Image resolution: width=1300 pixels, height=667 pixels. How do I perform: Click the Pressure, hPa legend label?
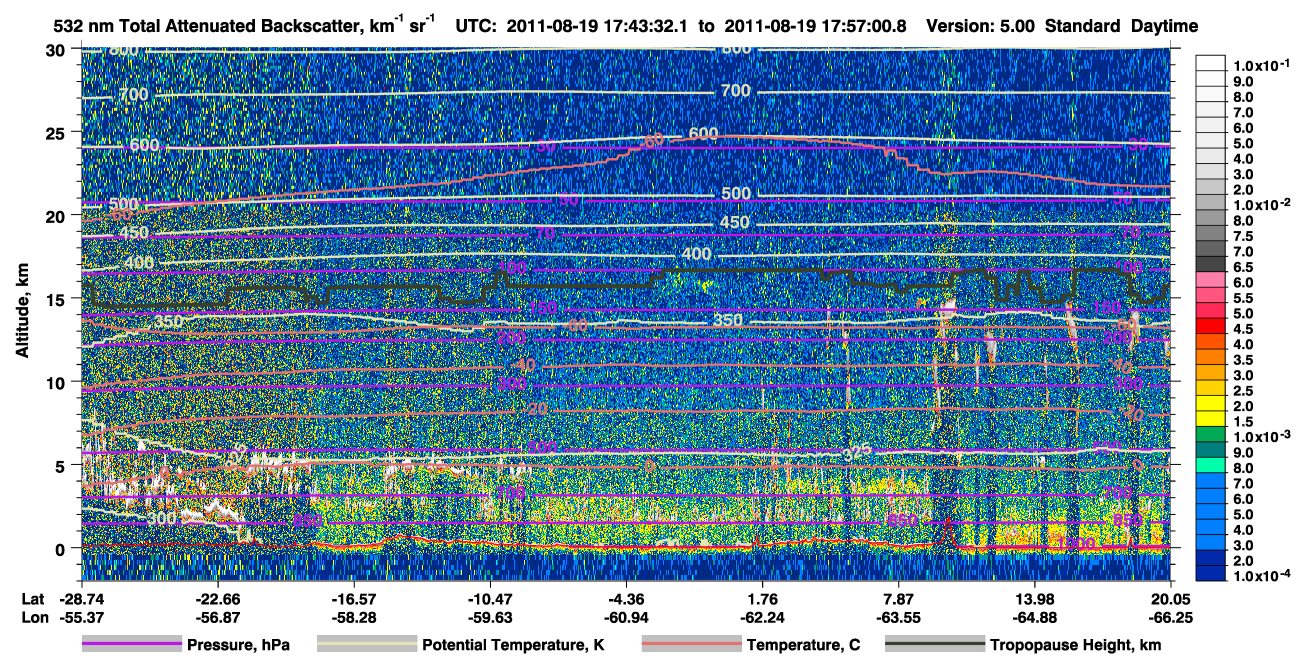238,645
